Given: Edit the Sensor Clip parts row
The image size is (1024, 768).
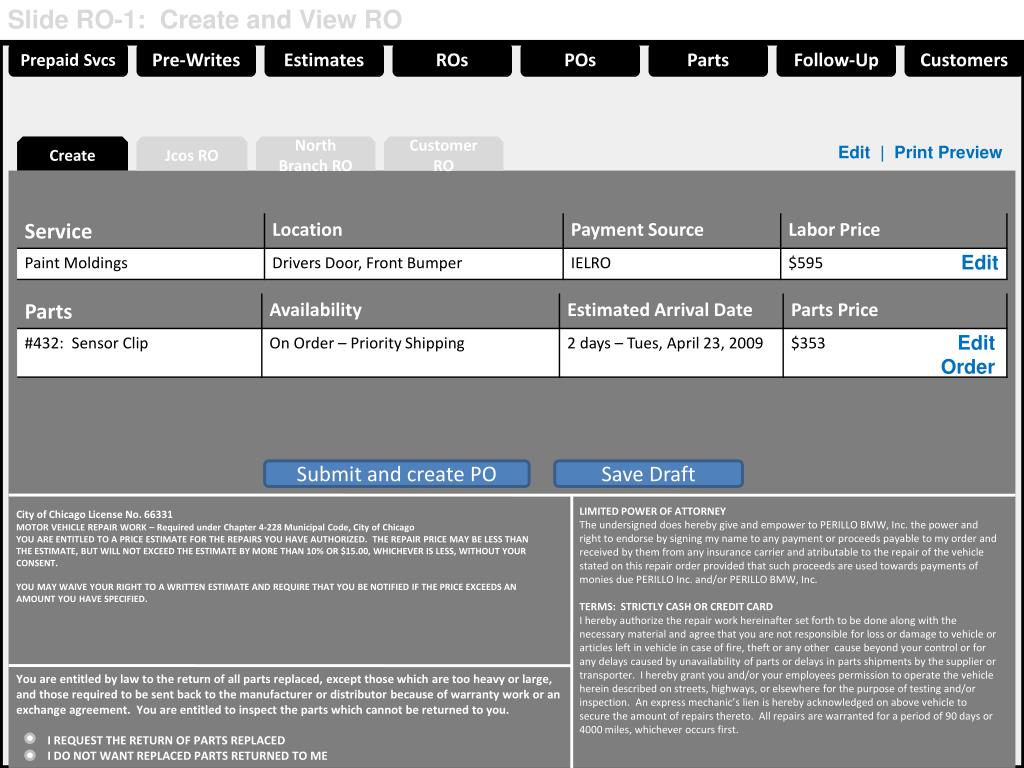Looking at the screenshot, I should point(976,343).
